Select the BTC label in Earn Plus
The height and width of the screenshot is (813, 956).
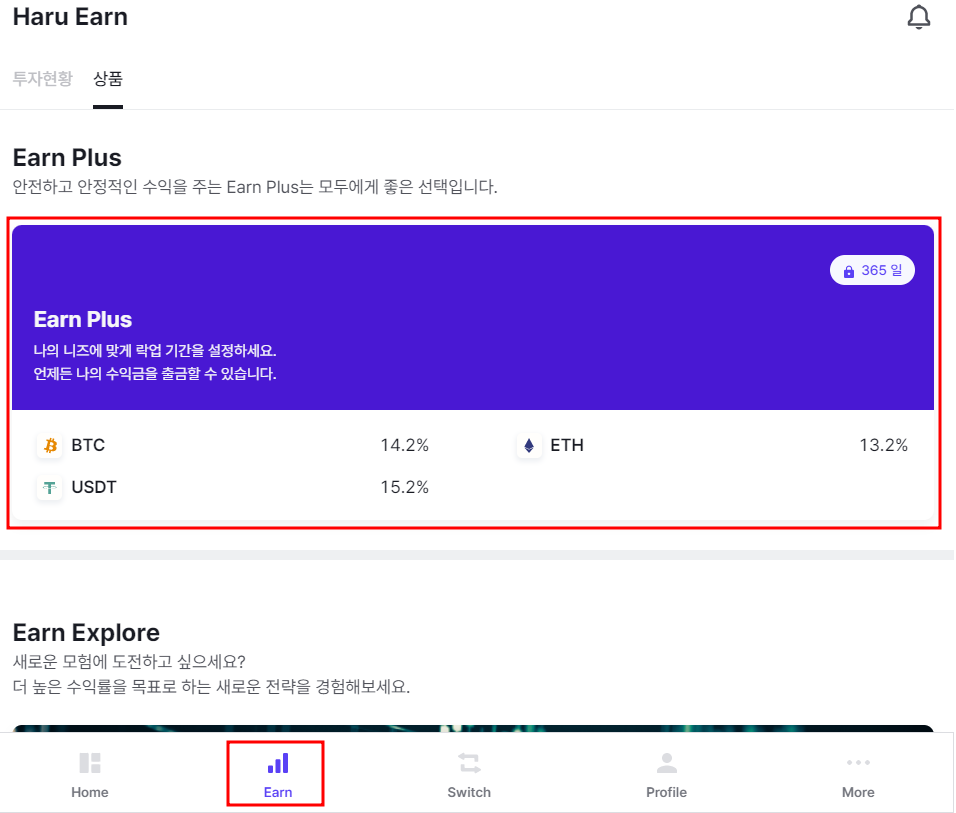tap(88, 445)
